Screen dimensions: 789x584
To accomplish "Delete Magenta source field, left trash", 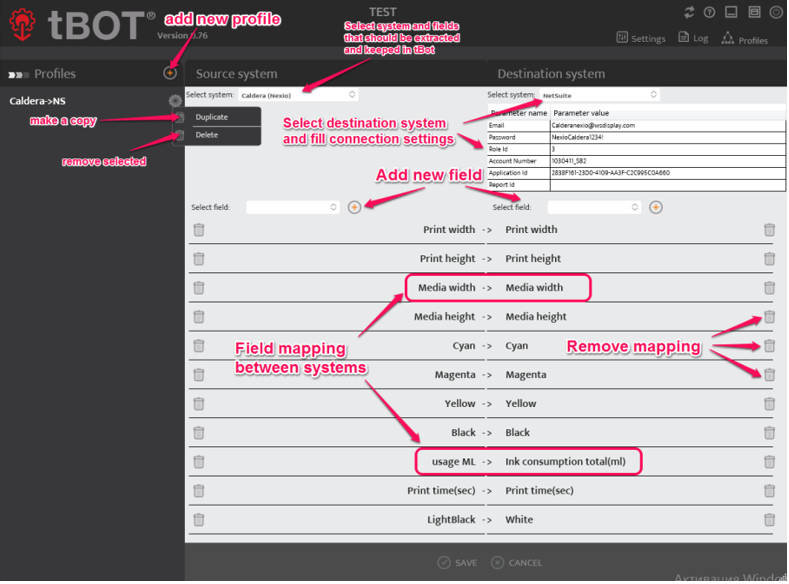I will (199, 375).
